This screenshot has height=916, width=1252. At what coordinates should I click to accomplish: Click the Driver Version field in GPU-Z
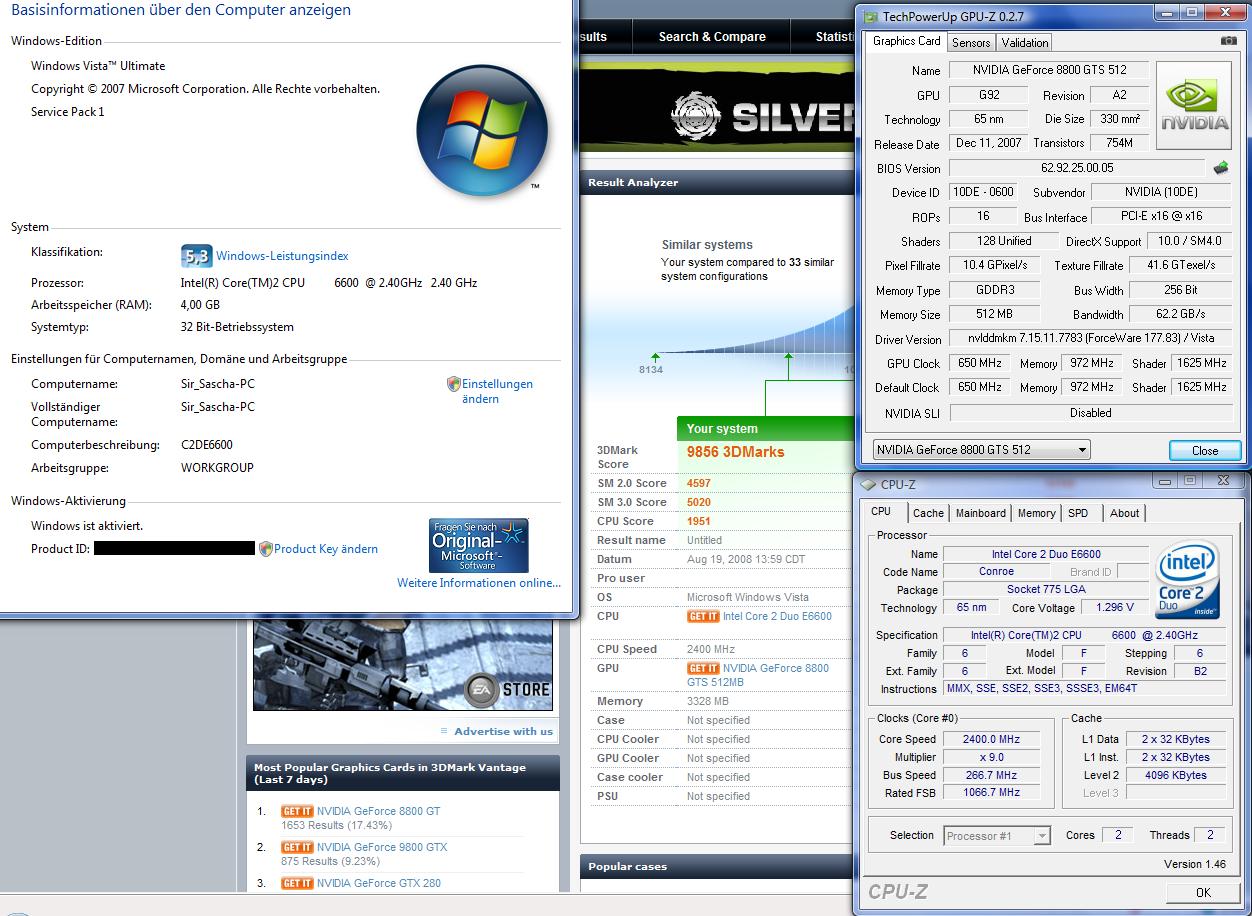(1091, 339)
